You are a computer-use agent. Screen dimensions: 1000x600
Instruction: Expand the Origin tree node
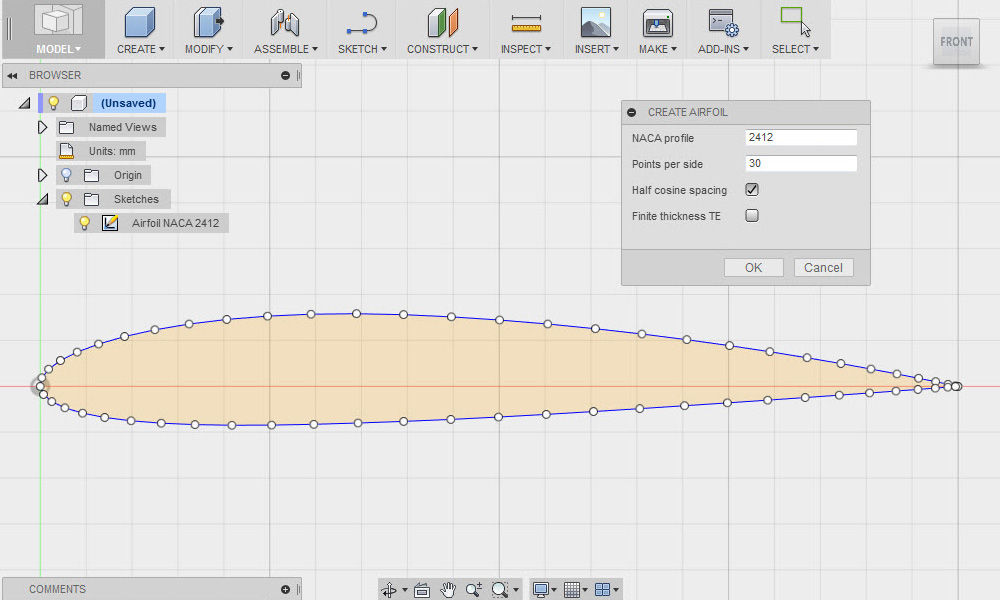point(42,175)
